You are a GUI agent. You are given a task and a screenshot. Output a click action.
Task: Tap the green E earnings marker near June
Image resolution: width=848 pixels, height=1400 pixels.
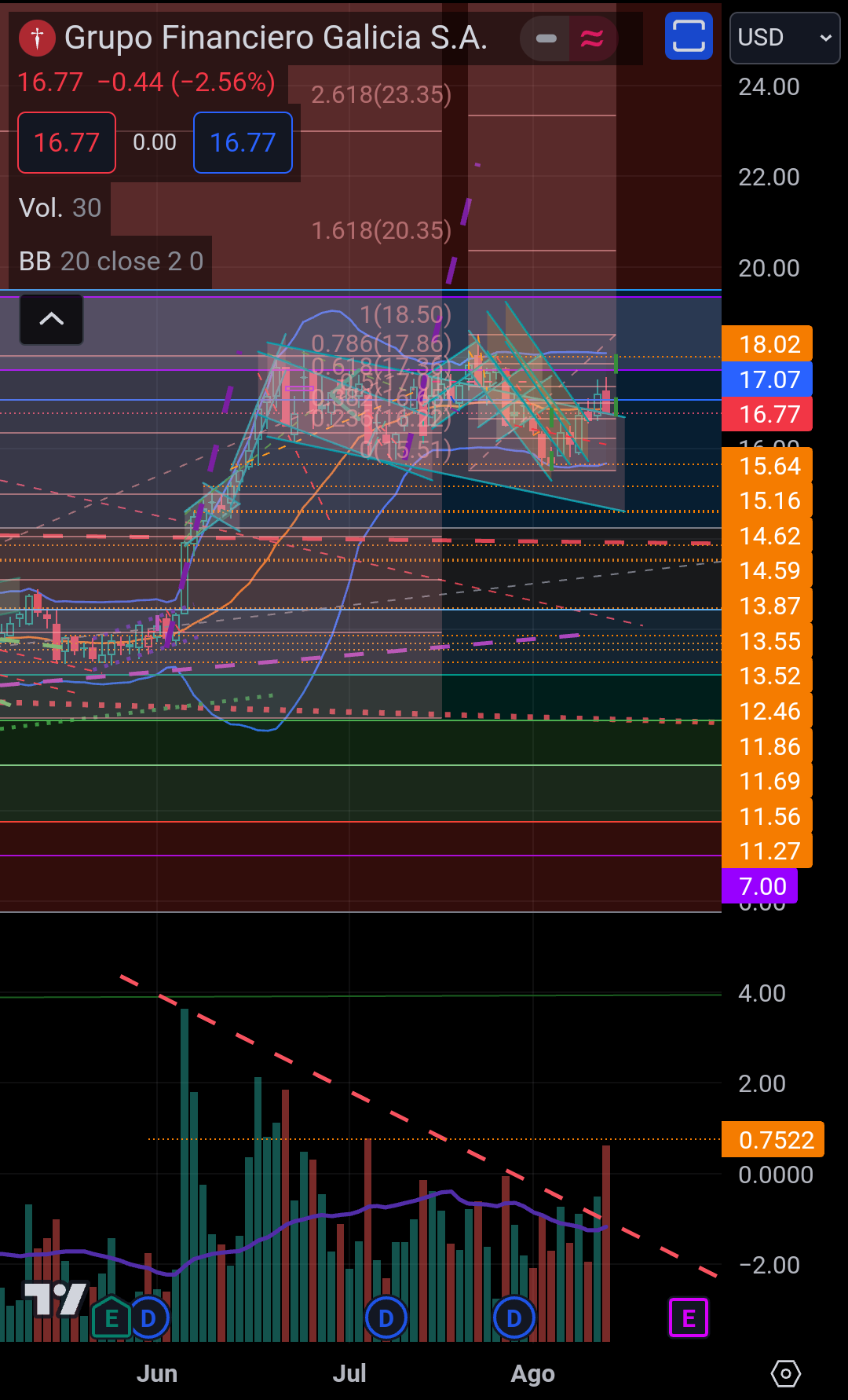click(111, 1318)
